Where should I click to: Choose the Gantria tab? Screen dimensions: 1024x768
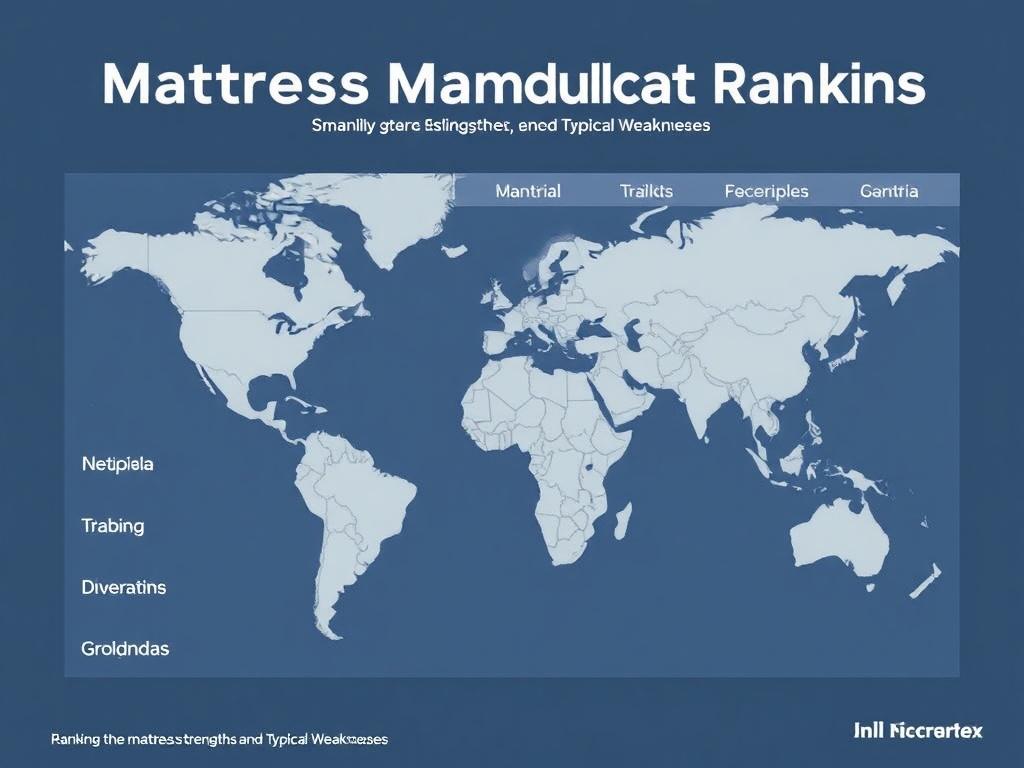click(x=889, y=191)
